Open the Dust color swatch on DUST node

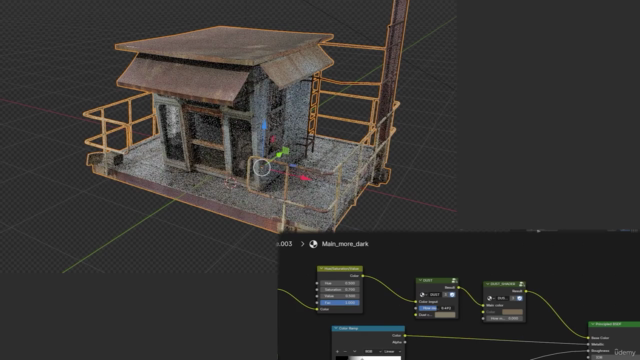(445, 315)
